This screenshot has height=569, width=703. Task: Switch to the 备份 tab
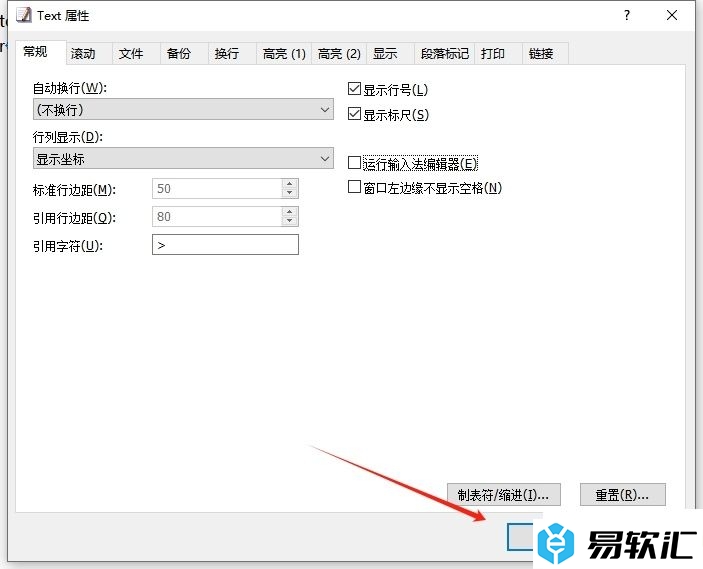[x=179, y=54]
